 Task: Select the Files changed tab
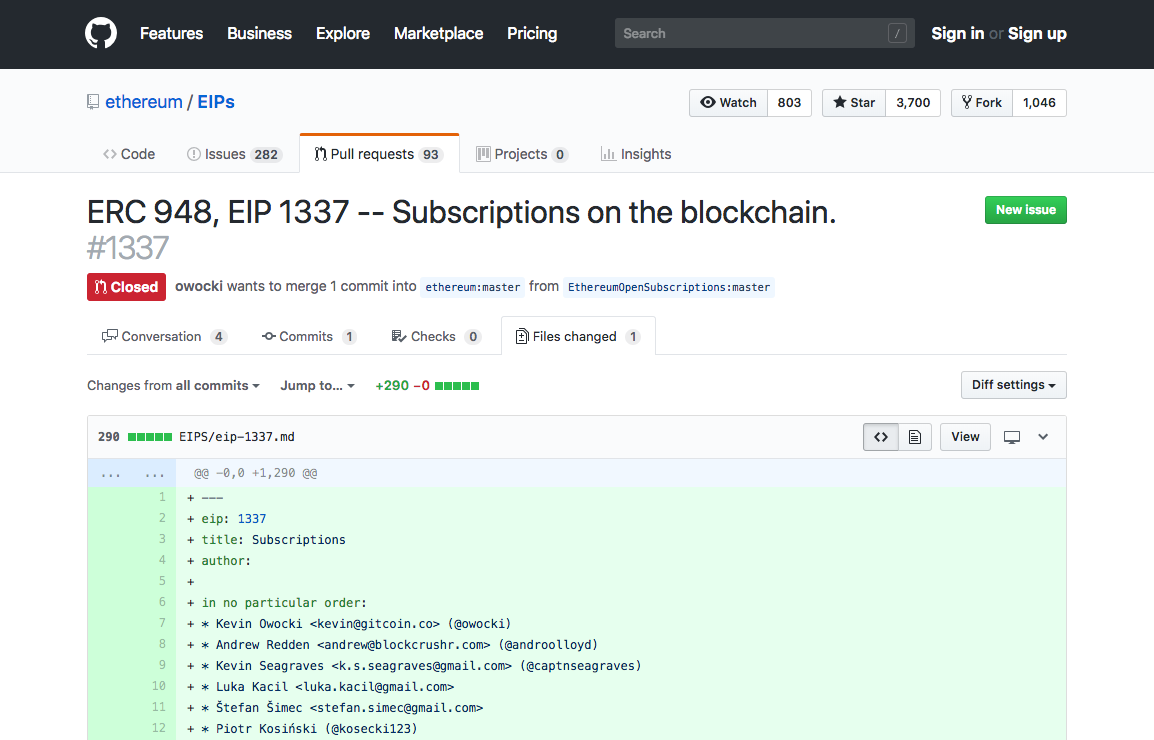coord(578,336)
